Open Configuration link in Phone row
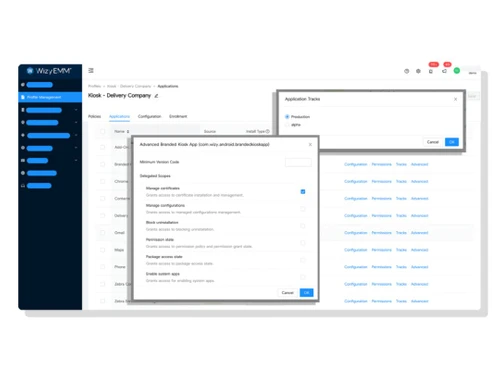 [x=356, y=267]
